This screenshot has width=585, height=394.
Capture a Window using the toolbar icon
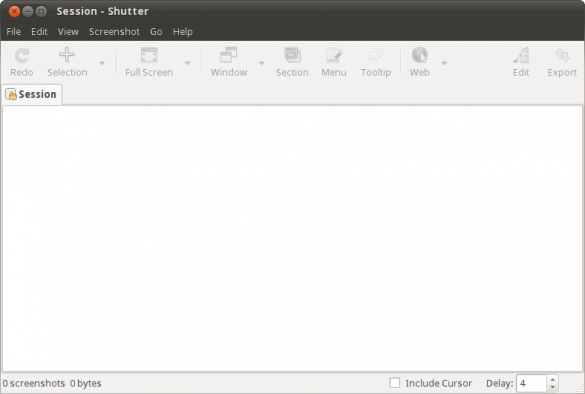click(228, 55)
